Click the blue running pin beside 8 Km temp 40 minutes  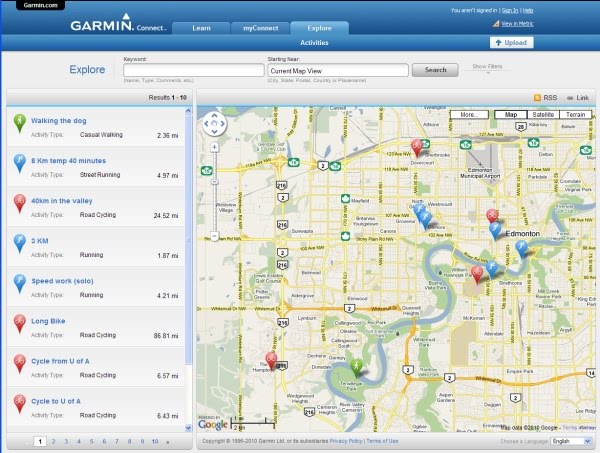(20, 163)
